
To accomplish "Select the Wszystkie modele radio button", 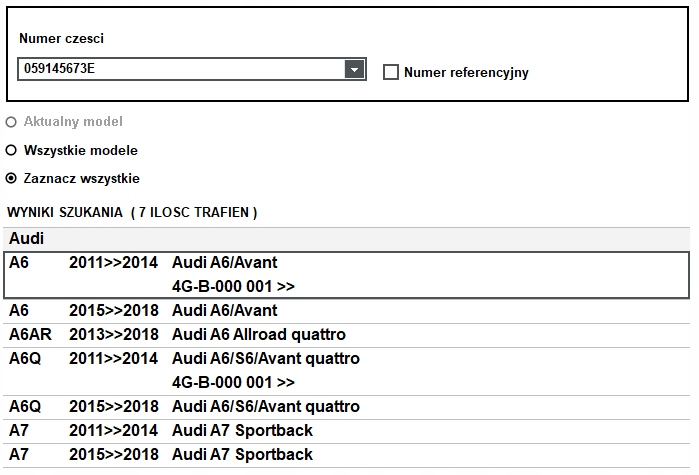I will (x=11, y=150).
